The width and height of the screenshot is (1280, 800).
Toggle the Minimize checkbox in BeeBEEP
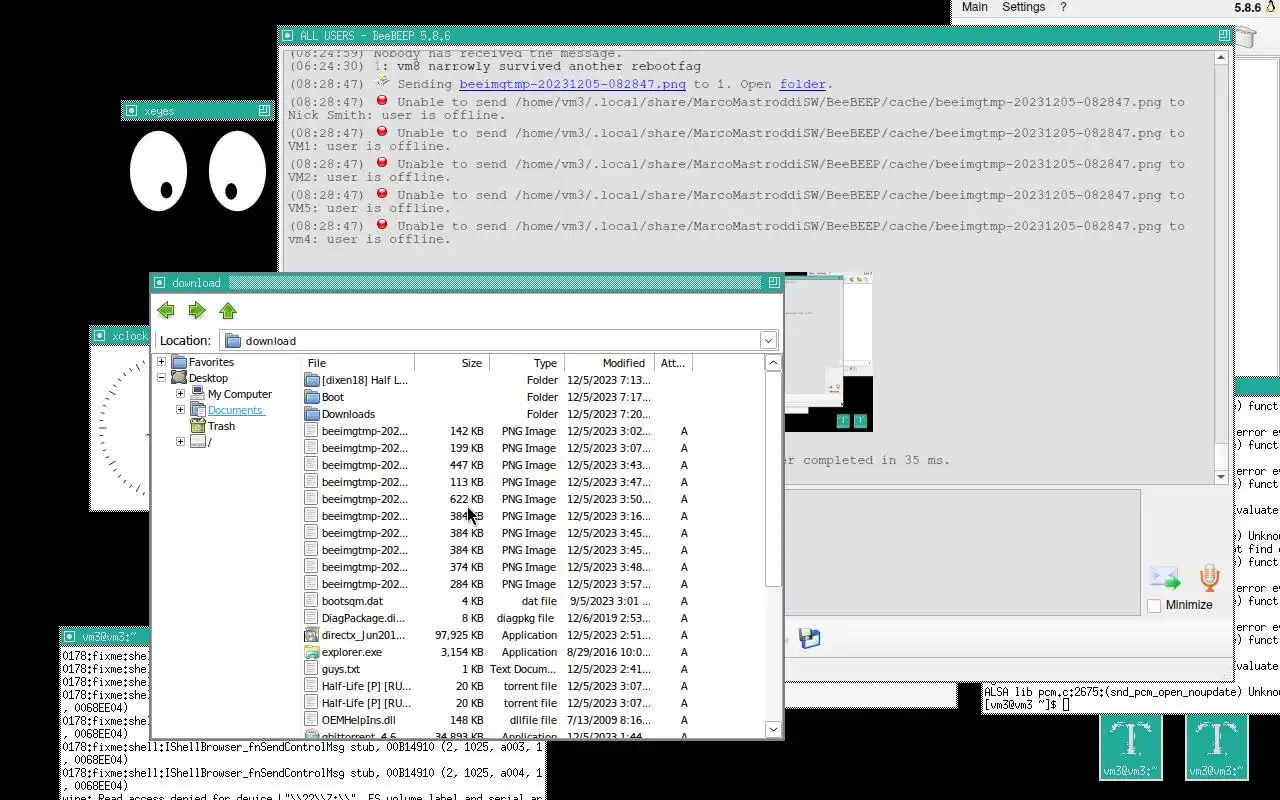click(1154, 605)
